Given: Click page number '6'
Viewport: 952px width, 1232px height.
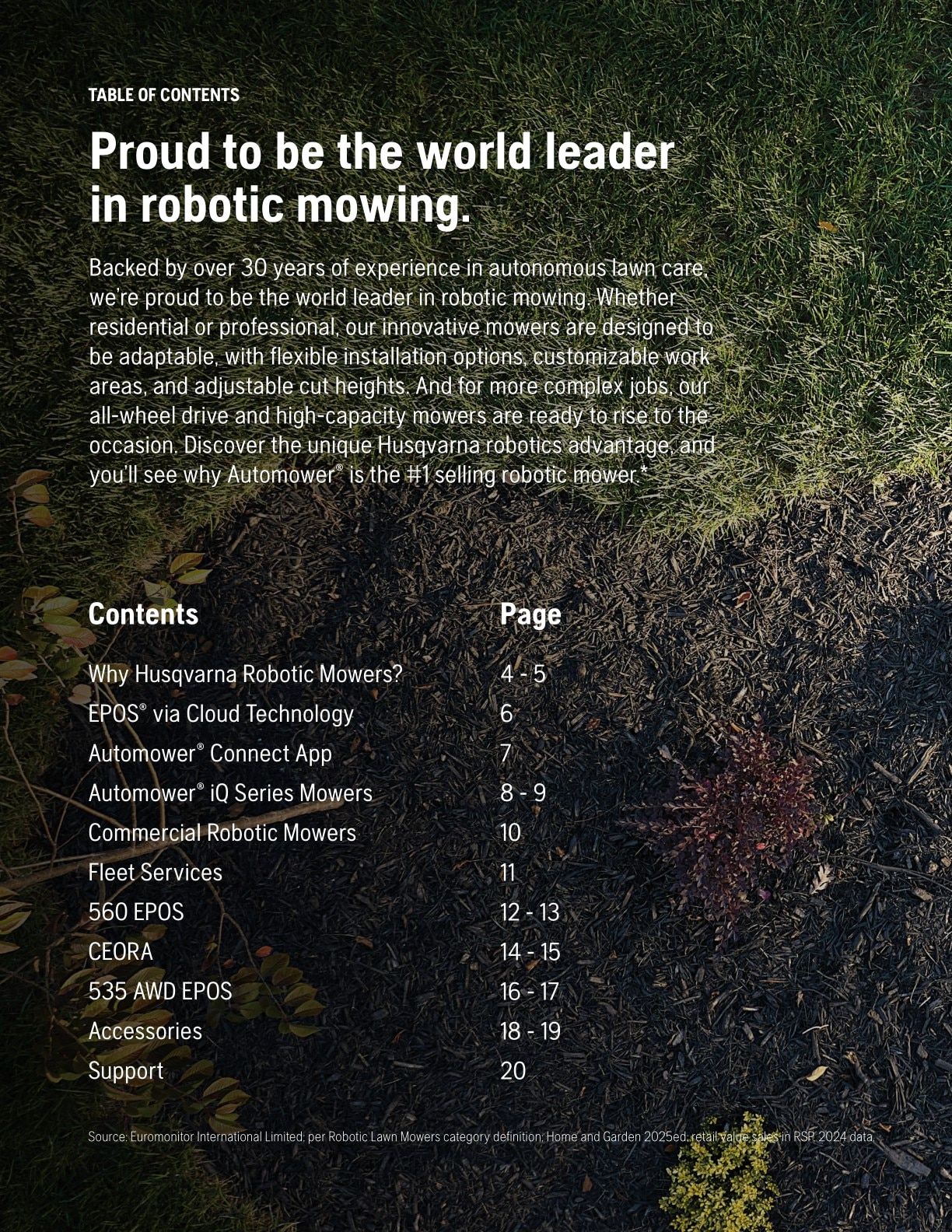Looking at the screenshot, I should coord(507,713).
